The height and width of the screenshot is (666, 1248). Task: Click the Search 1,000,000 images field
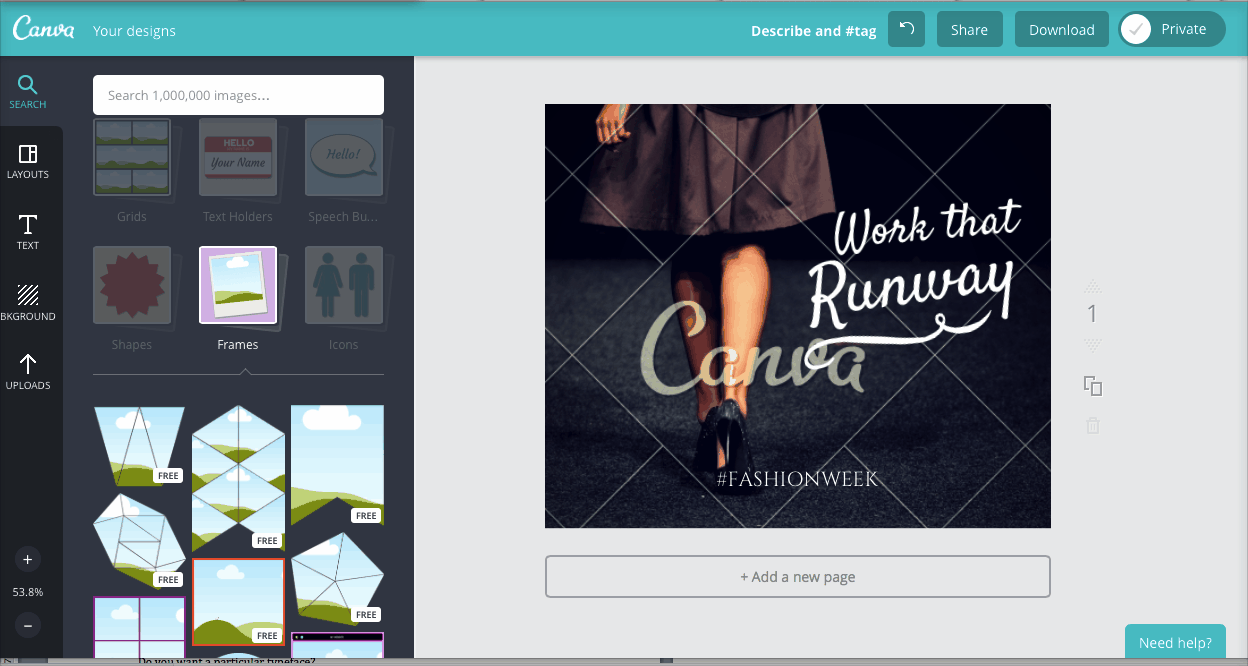[238, 95]
